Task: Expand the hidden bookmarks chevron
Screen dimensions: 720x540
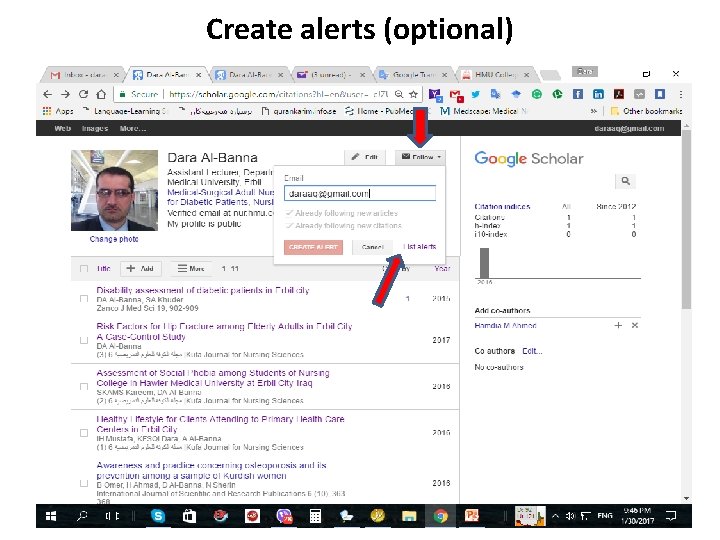Action: pyautogui.click(x=593, y=111)
